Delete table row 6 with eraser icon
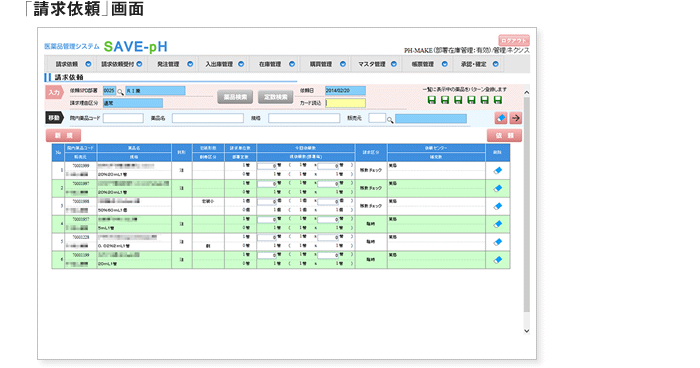Viewport: 700px width, 368px height. [498, 259]
